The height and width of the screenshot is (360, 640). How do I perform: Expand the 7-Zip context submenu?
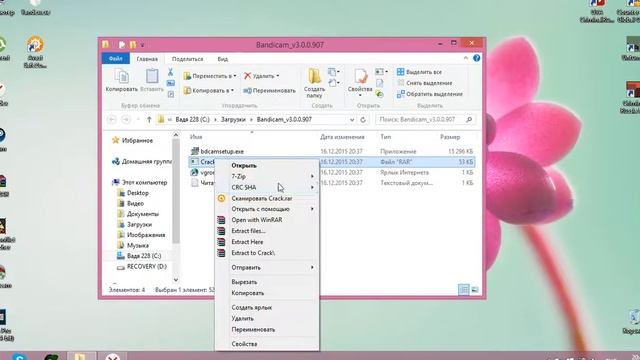click(x=267, y=176)
